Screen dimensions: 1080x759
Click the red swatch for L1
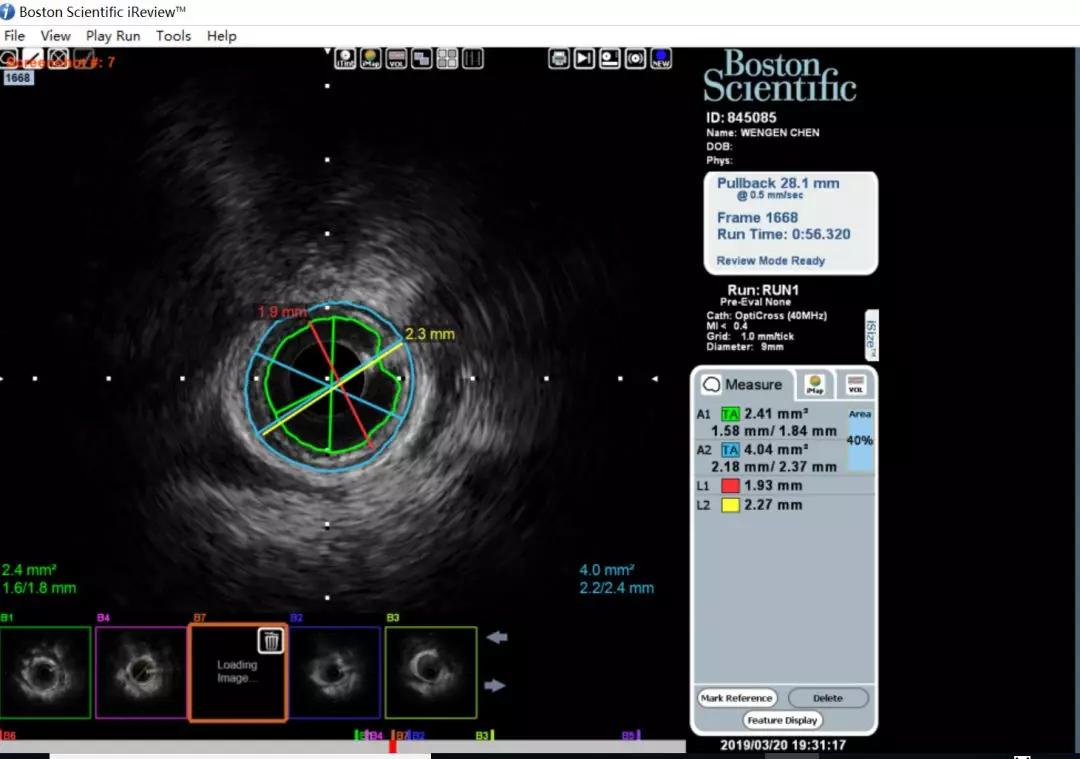[x=730, y=486]
